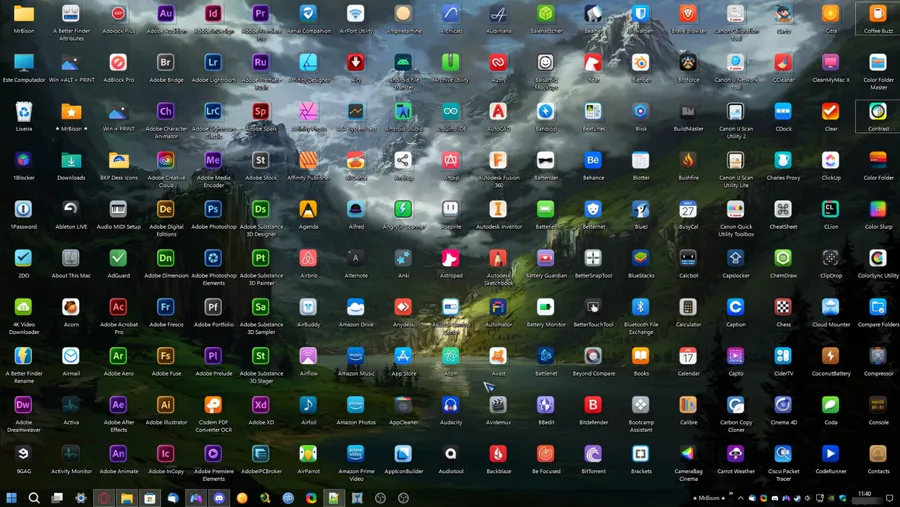Image resolution: width=900 pixels, height=507 pixels.
Task: Launch Adobe Photoshop from the desktop
Action: pos(213,210)
